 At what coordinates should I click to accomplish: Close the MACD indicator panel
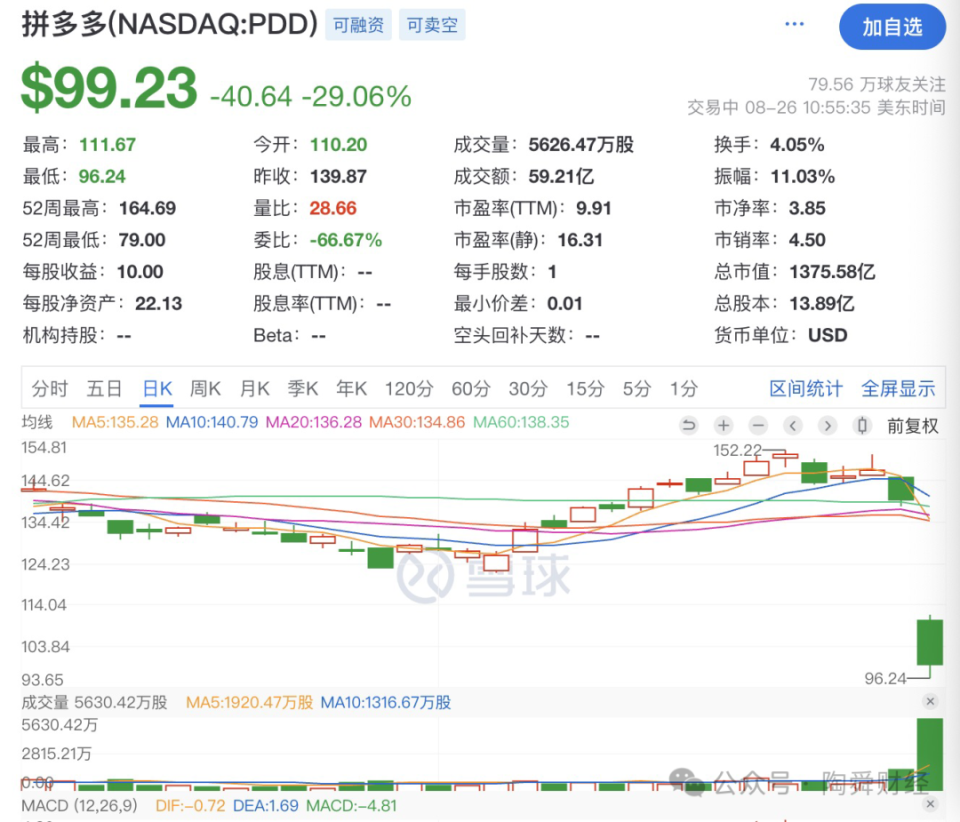tap(930, 804)
